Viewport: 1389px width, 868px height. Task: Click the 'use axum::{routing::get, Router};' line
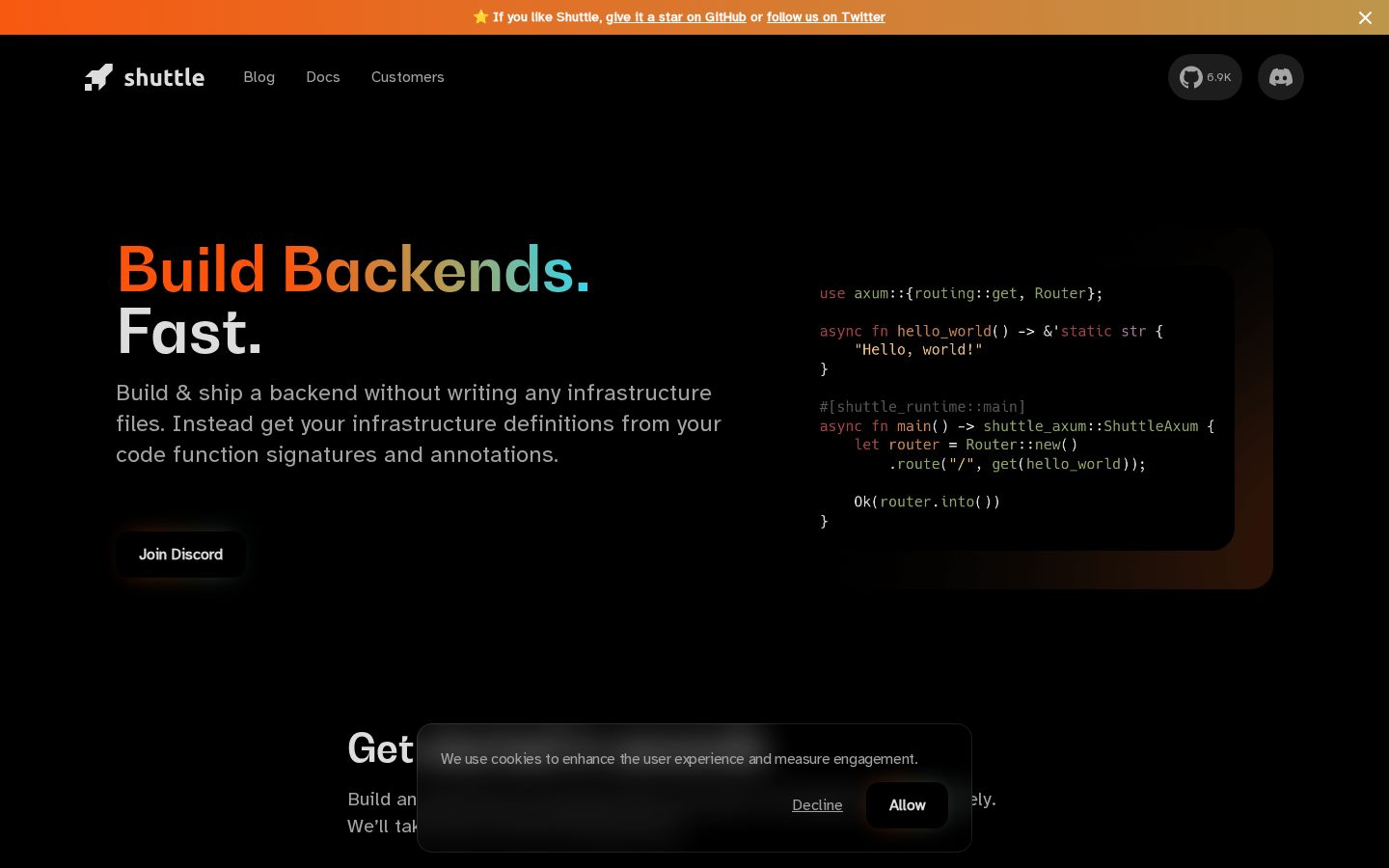coord(961,293)
